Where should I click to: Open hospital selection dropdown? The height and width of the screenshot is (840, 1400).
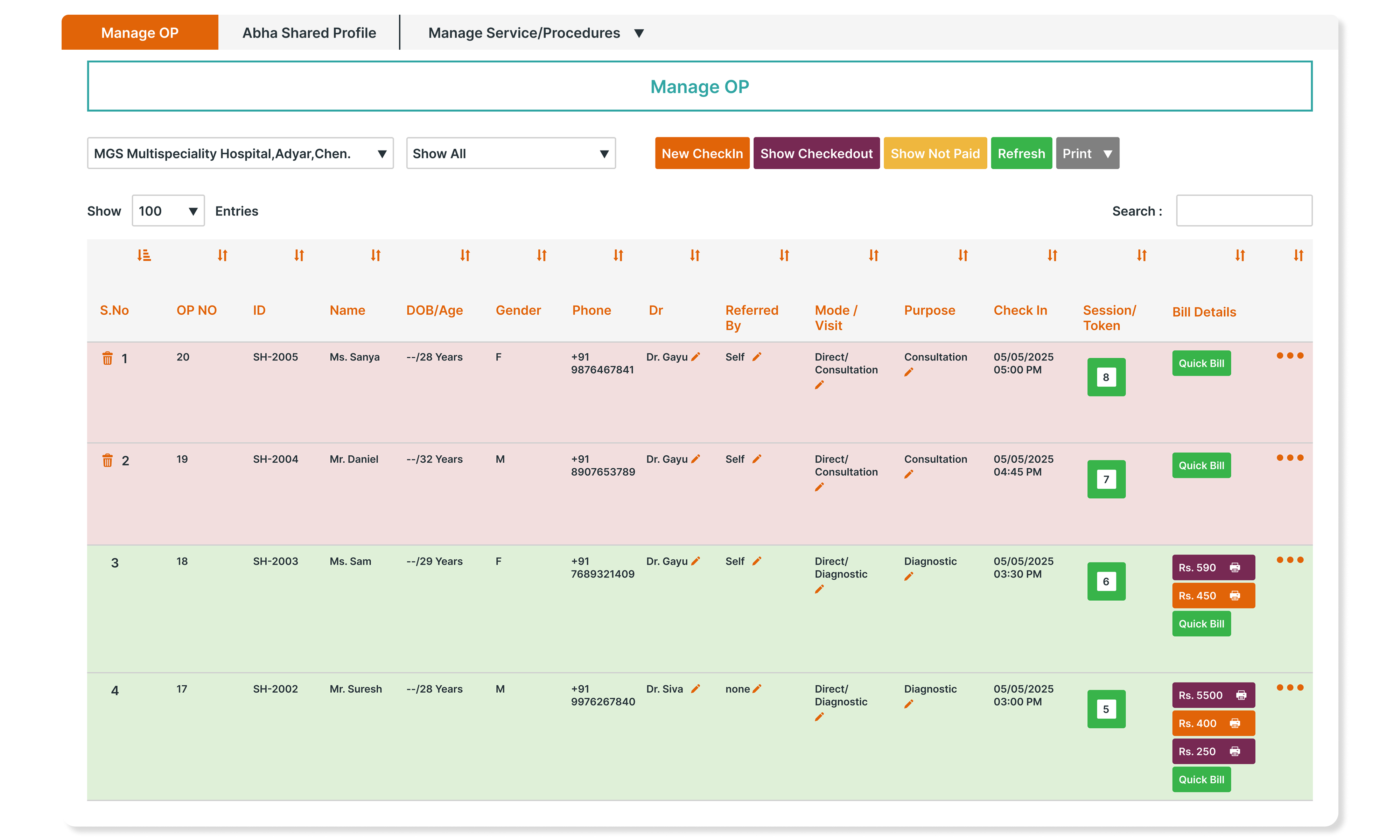click(x=240, y=153)
